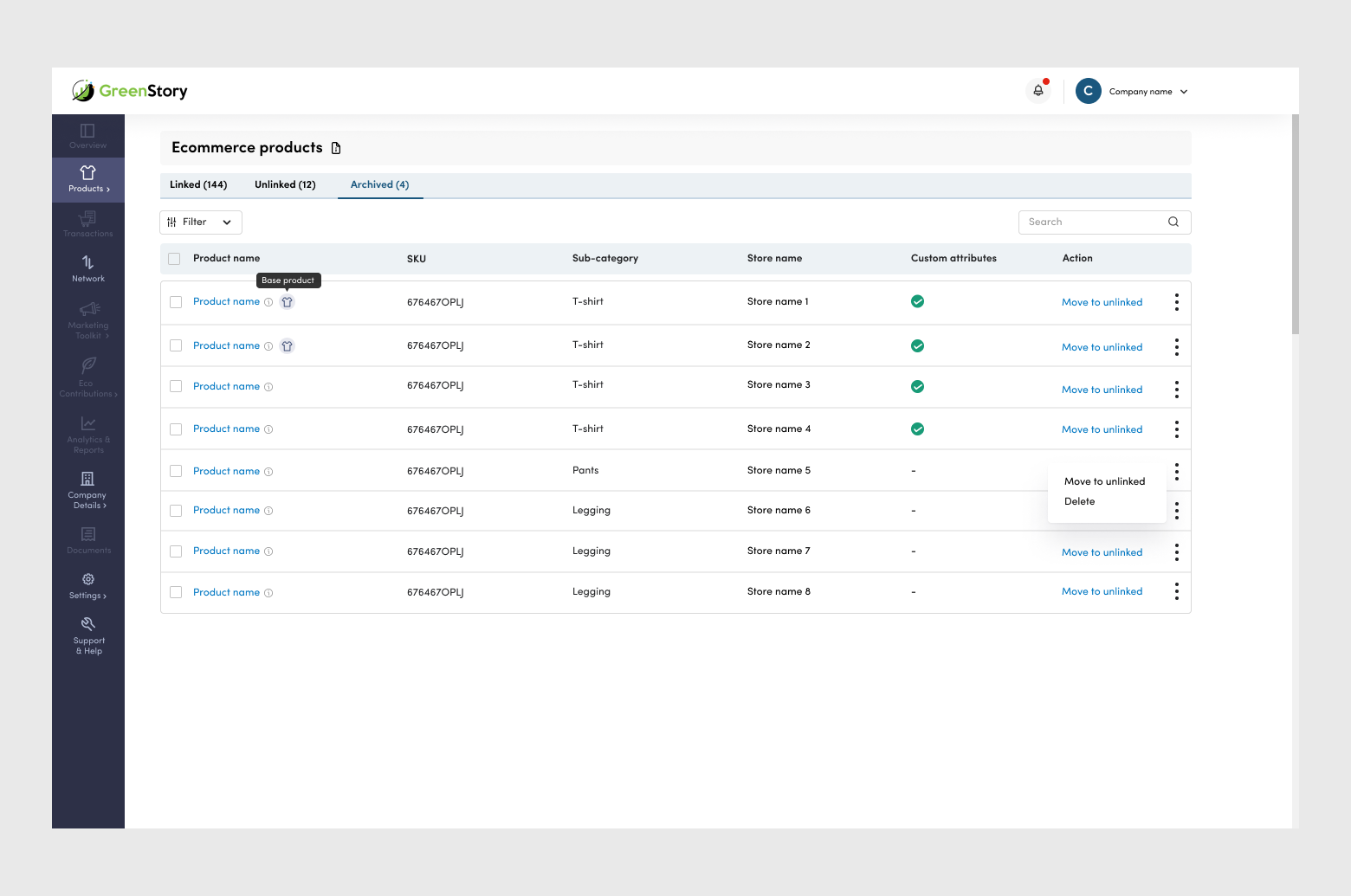Click the search magnifier icon

(1173, 222)
